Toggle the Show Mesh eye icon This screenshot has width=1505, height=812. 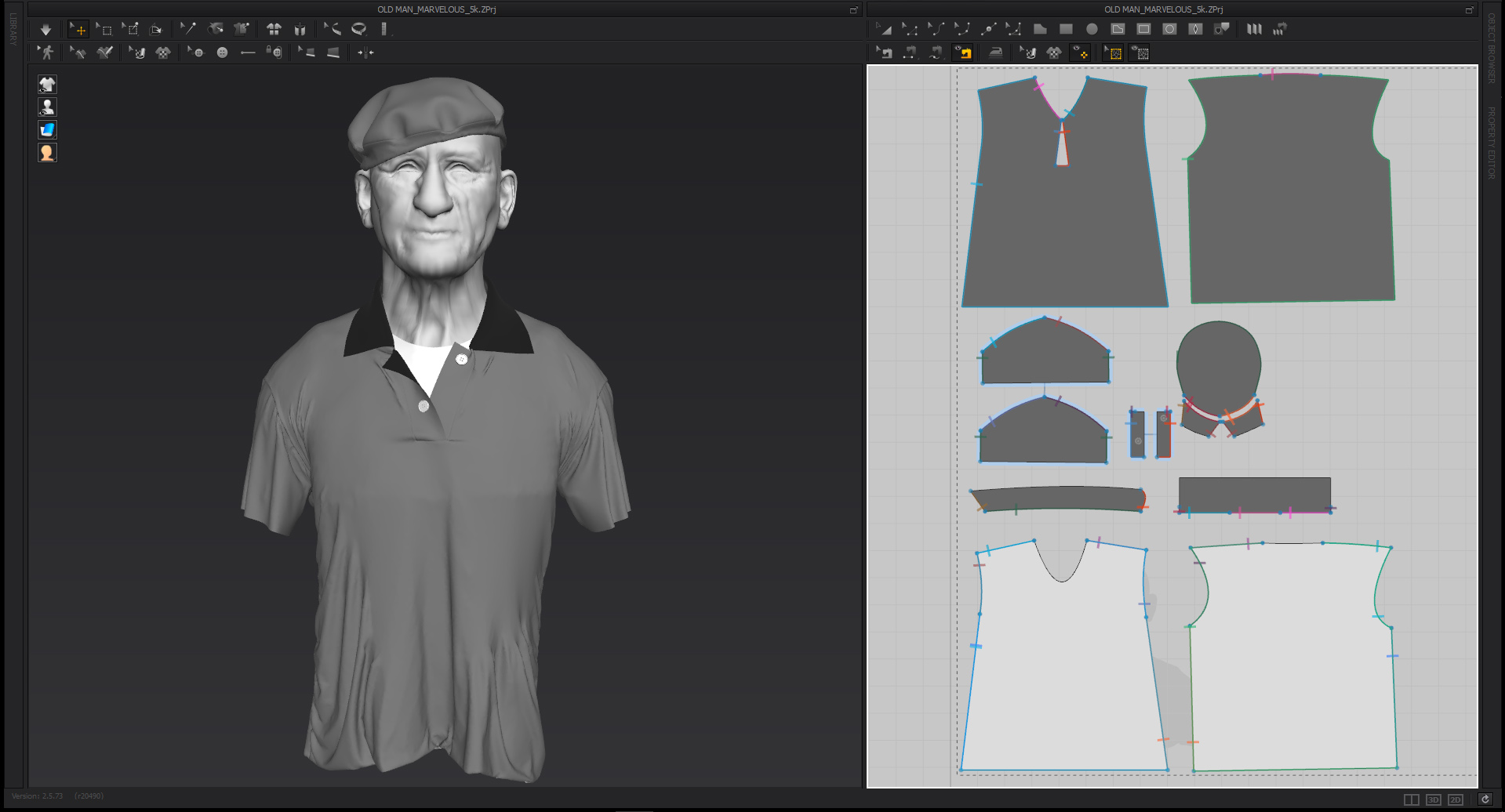(x=1140, y=53)
